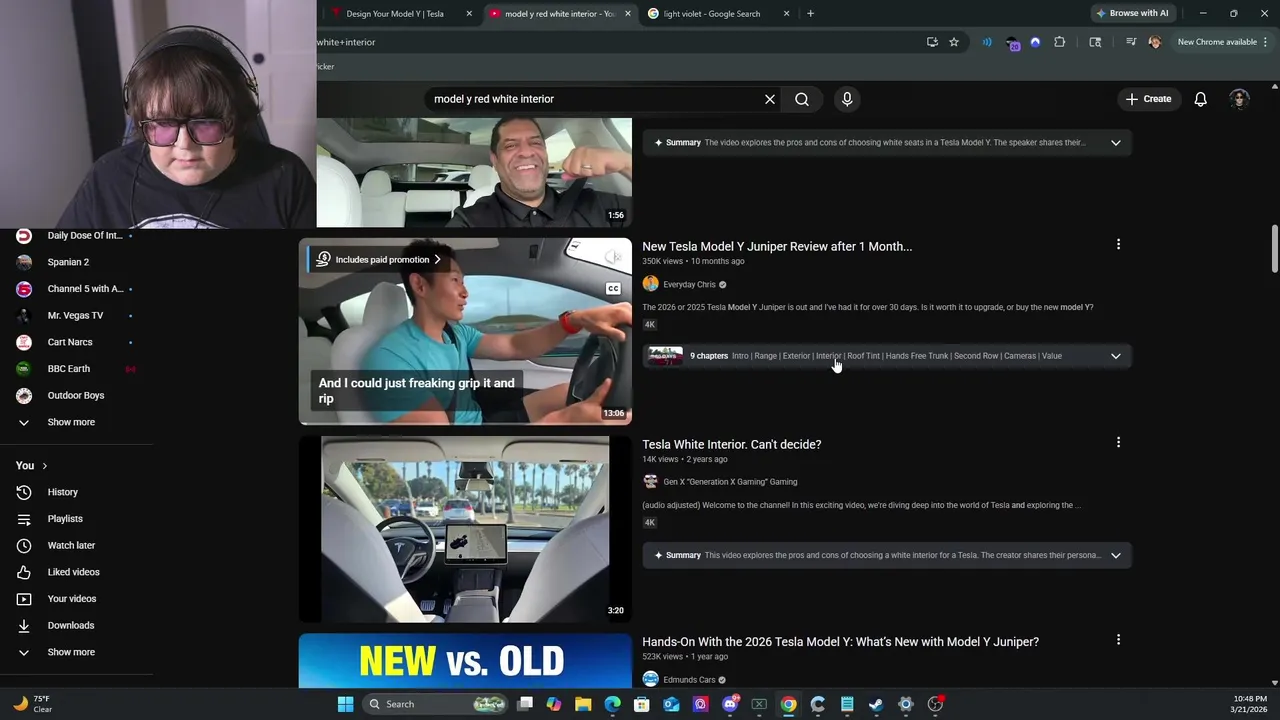Close the light violet Google Search tab

click(x=786, y=14)
